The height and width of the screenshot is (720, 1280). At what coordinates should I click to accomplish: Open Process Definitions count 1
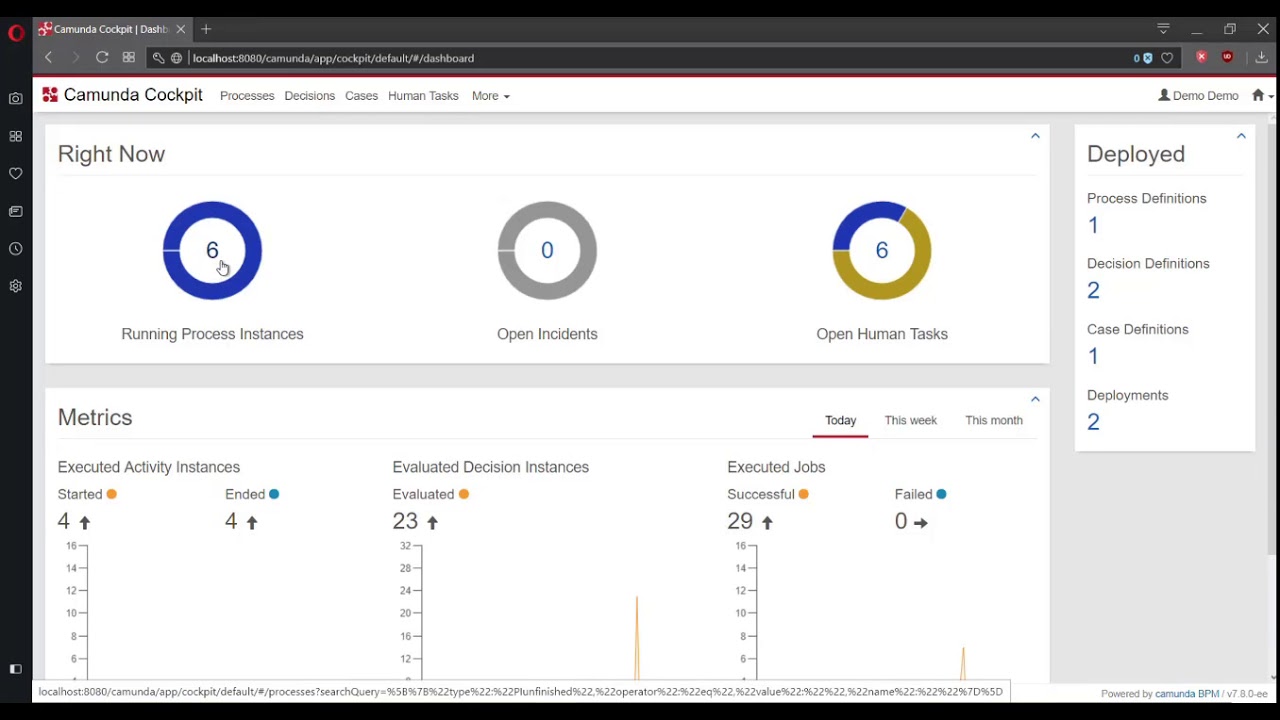[x=1093, y=225]
